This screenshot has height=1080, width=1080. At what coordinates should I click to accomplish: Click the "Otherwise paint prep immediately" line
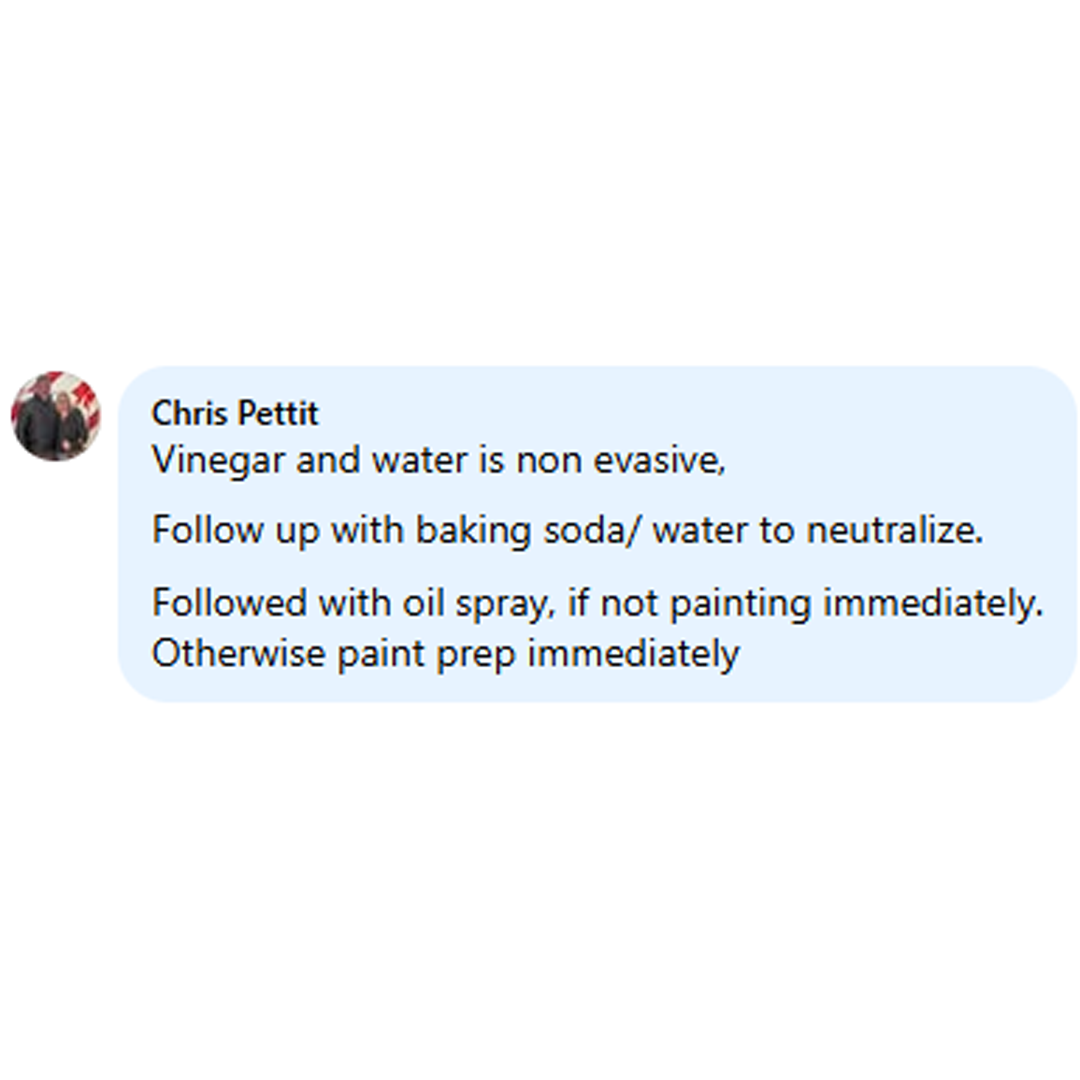pos(446,654)
